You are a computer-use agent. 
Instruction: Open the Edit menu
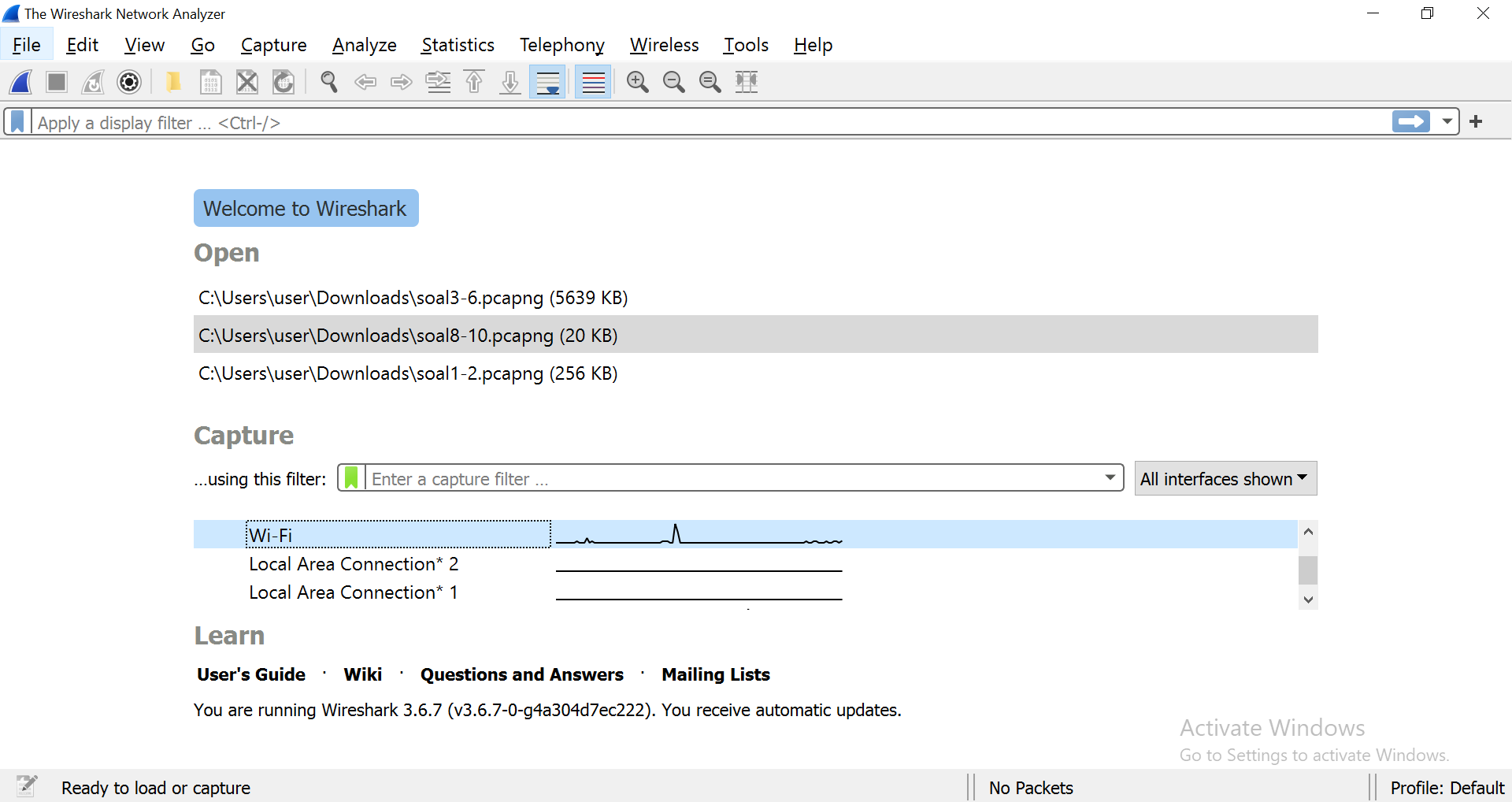[83, 45]
